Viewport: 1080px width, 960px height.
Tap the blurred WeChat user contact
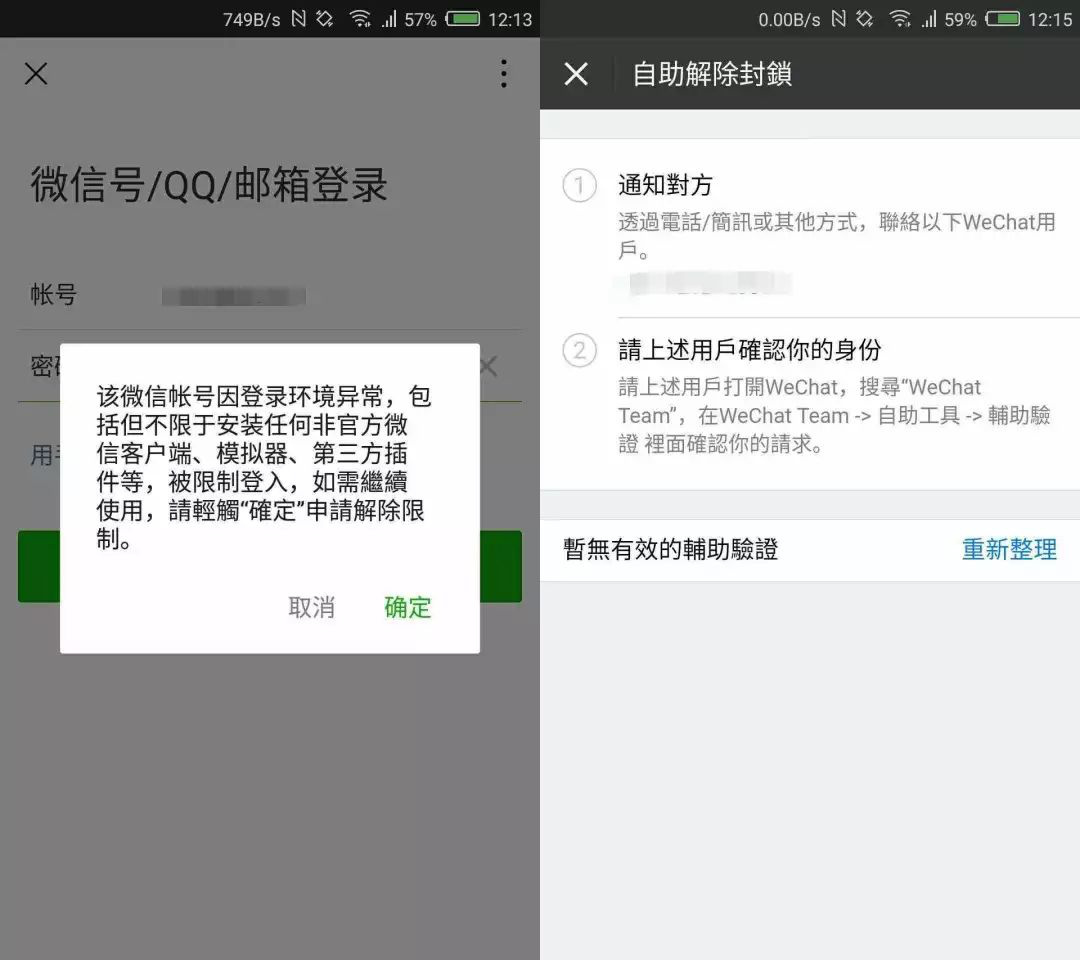[711, 283]
